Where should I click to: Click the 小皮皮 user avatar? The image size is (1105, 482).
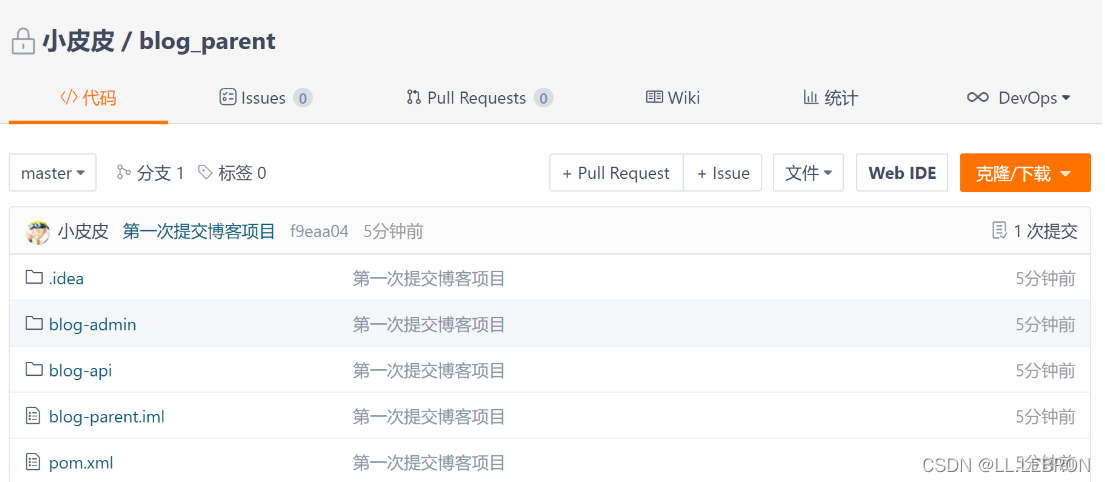coord(38,231)
